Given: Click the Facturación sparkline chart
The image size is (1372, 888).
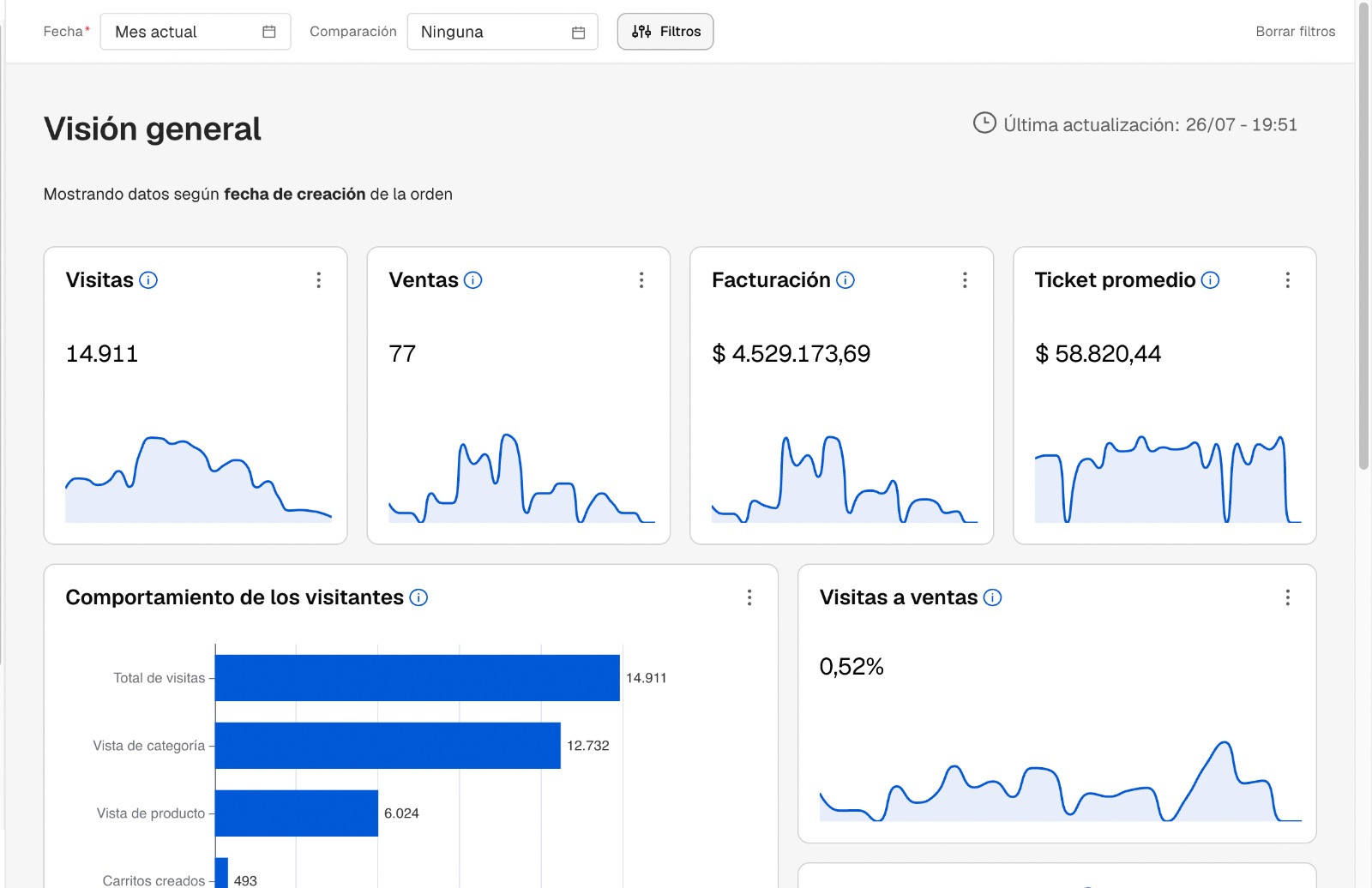Looking at the screenshot, I should pos(845,479).
